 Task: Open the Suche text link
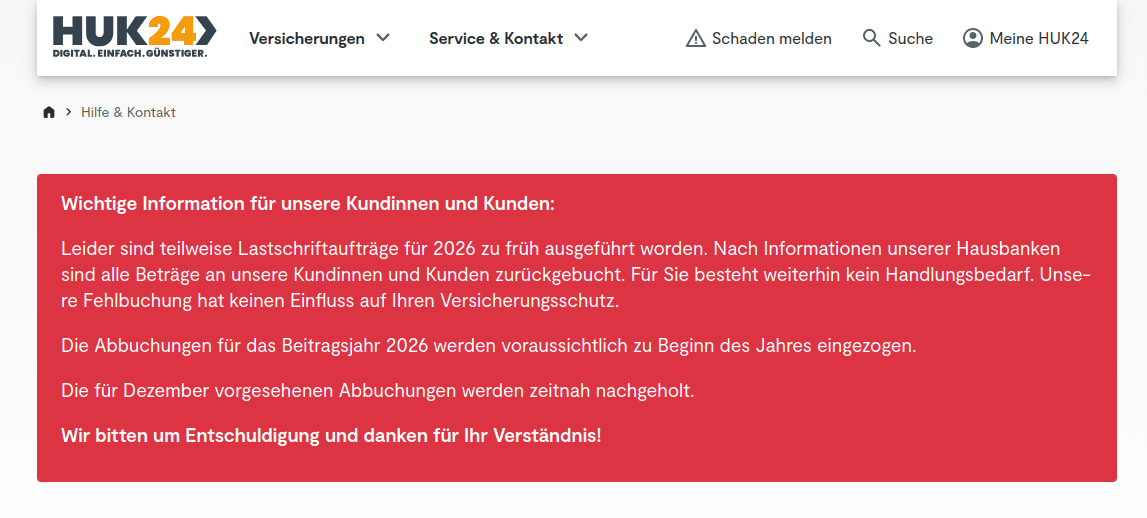coord(910,38)
